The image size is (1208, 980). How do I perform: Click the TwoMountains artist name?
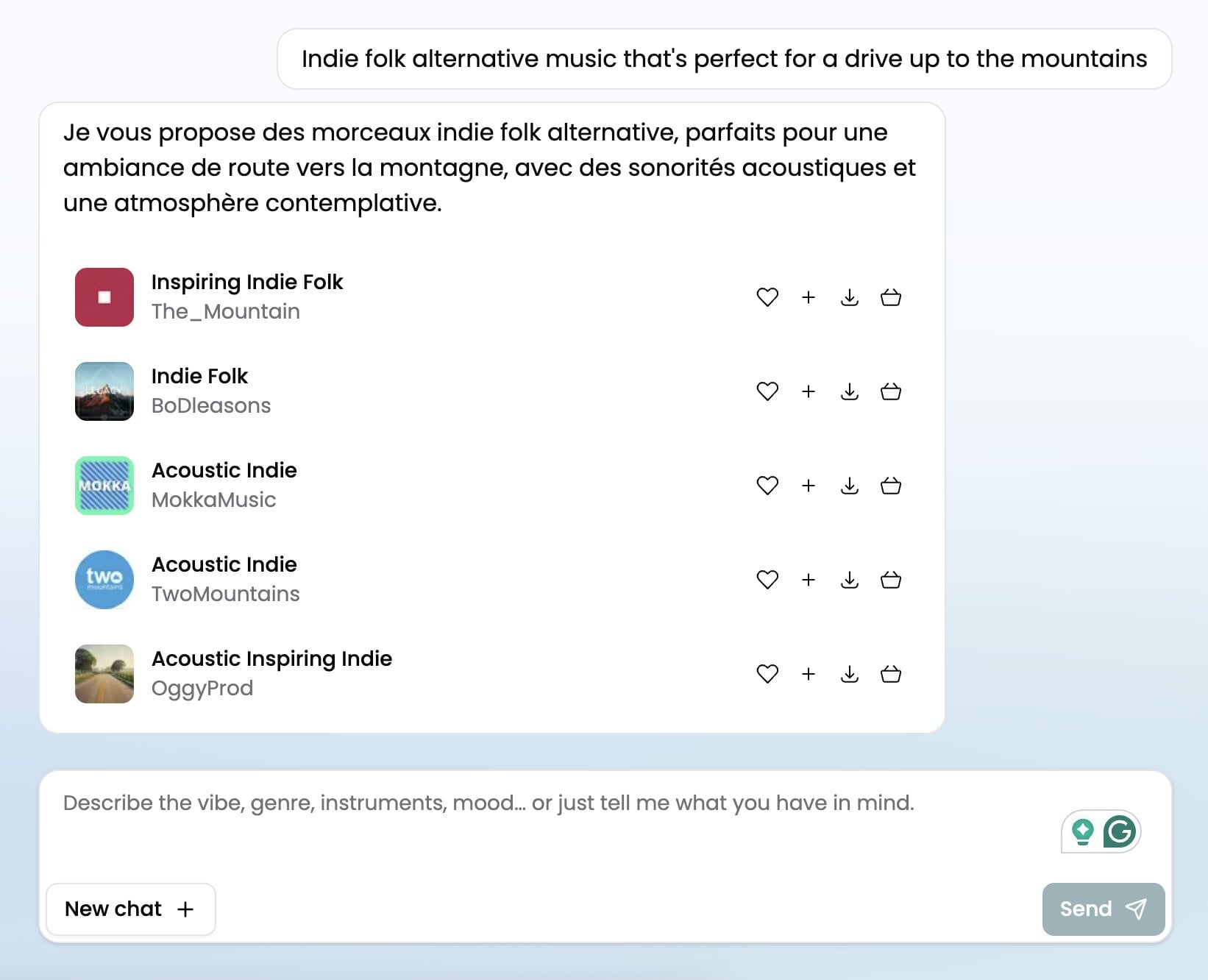(225, 594)
